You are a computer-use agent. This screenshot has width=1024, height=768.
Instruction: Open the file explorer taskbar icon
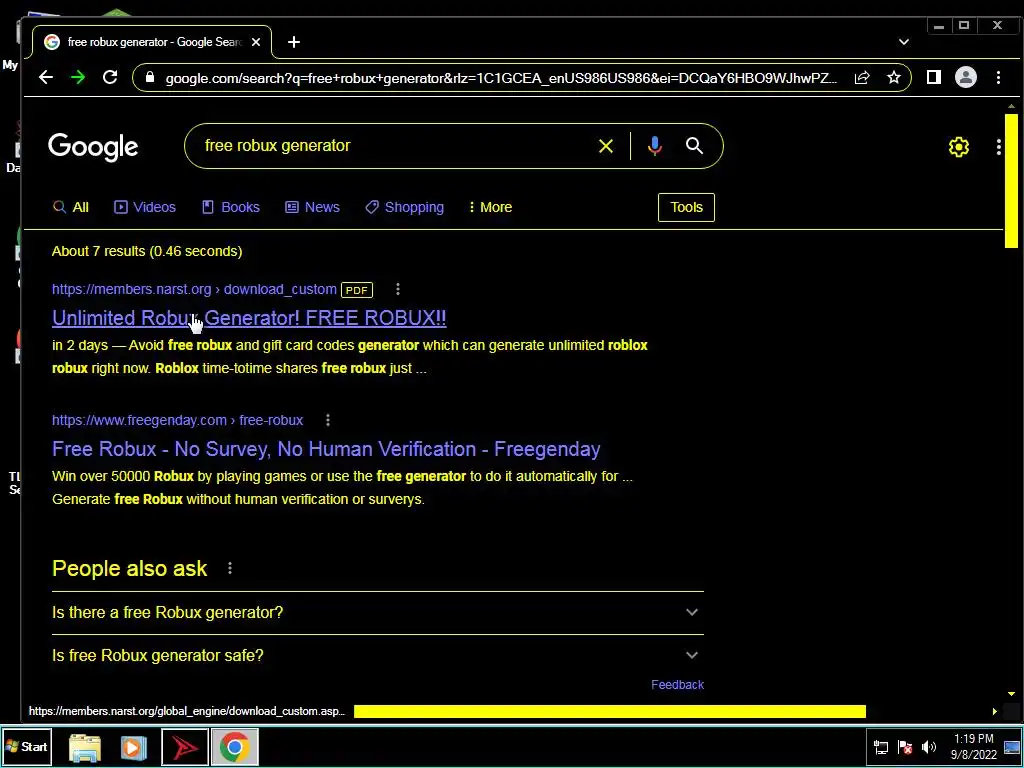(x=85, y=748)
